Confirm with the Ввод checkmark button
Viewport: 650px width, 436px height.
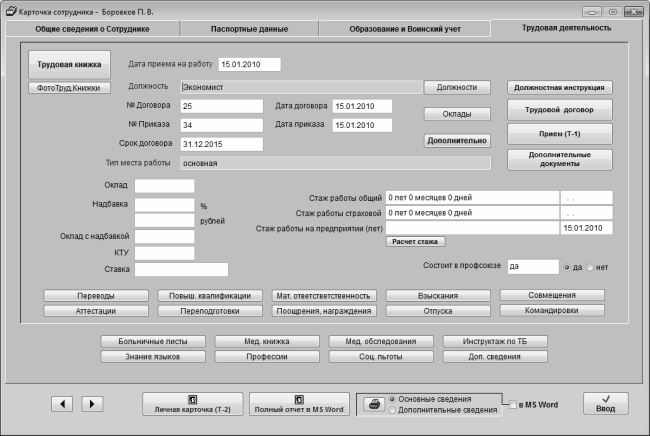tap(605, 404)
